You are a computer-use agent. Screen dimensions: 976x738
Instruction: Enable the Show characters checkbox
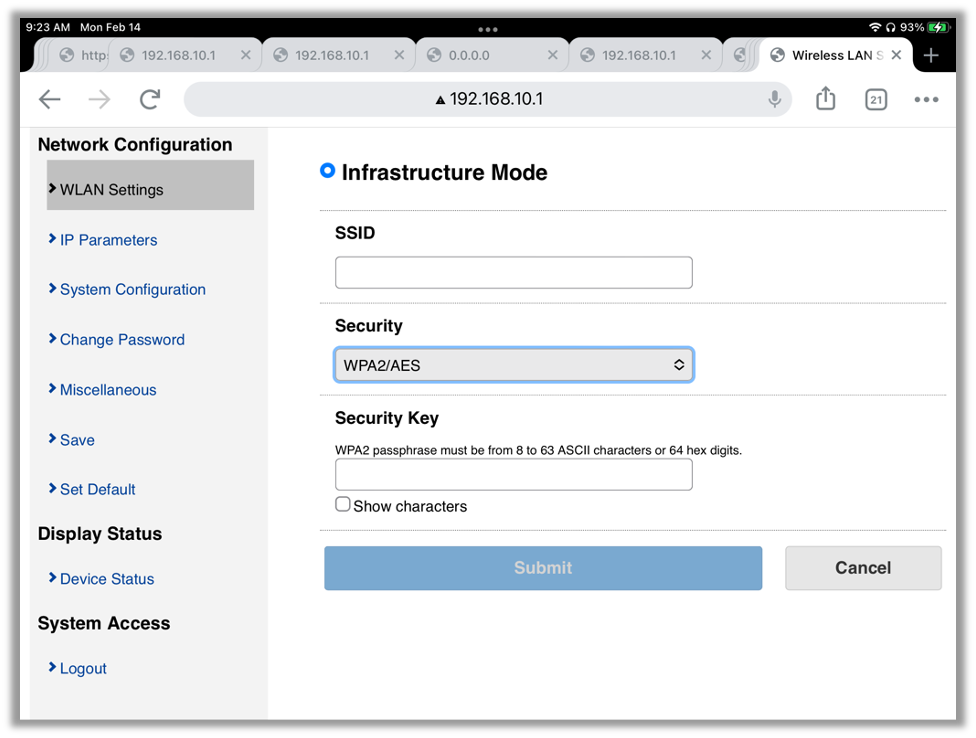[343, 505]
